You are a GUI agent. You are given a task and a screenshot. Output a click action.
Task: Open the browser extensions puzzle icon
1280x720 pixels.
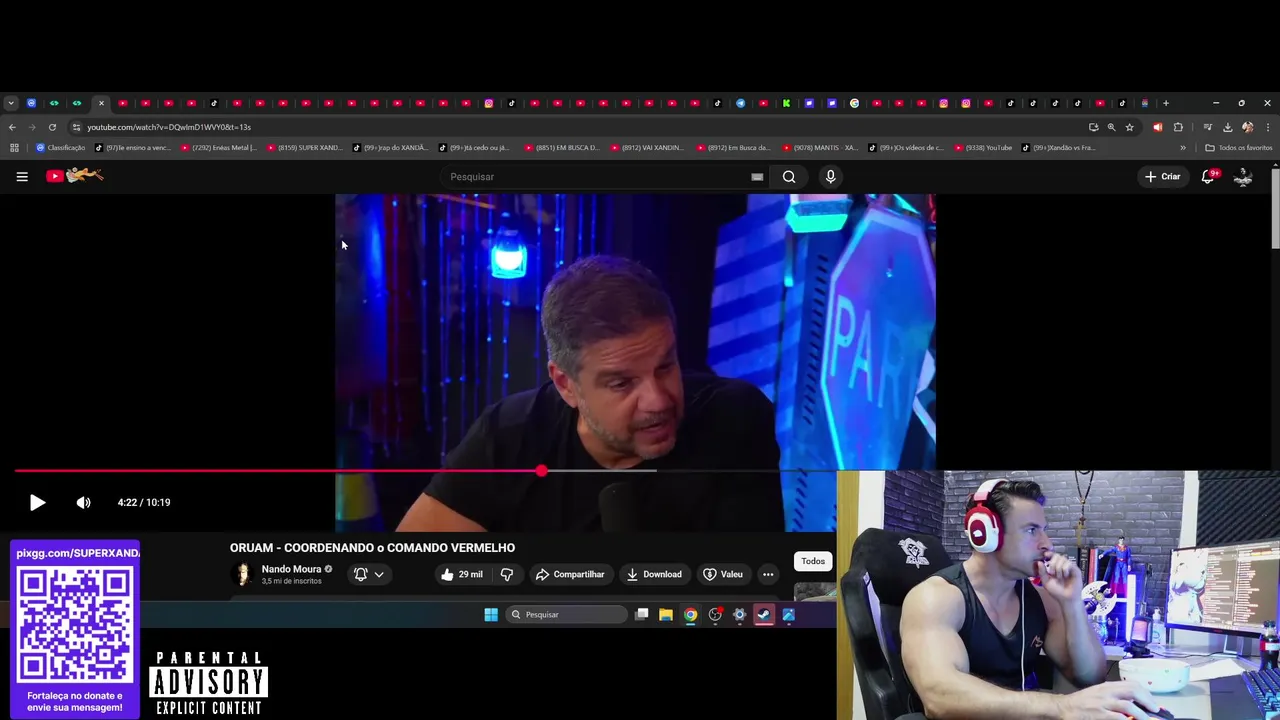tap(1178, 127)
